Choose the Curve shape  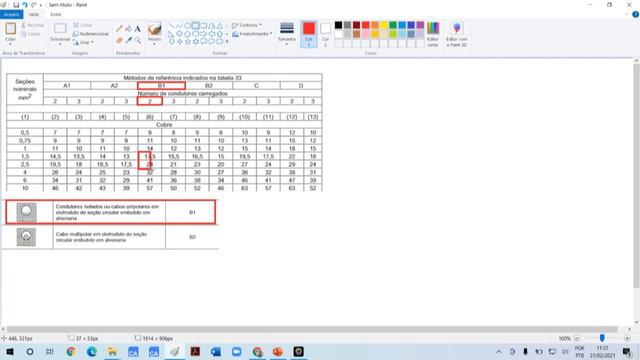coord(179,26)
